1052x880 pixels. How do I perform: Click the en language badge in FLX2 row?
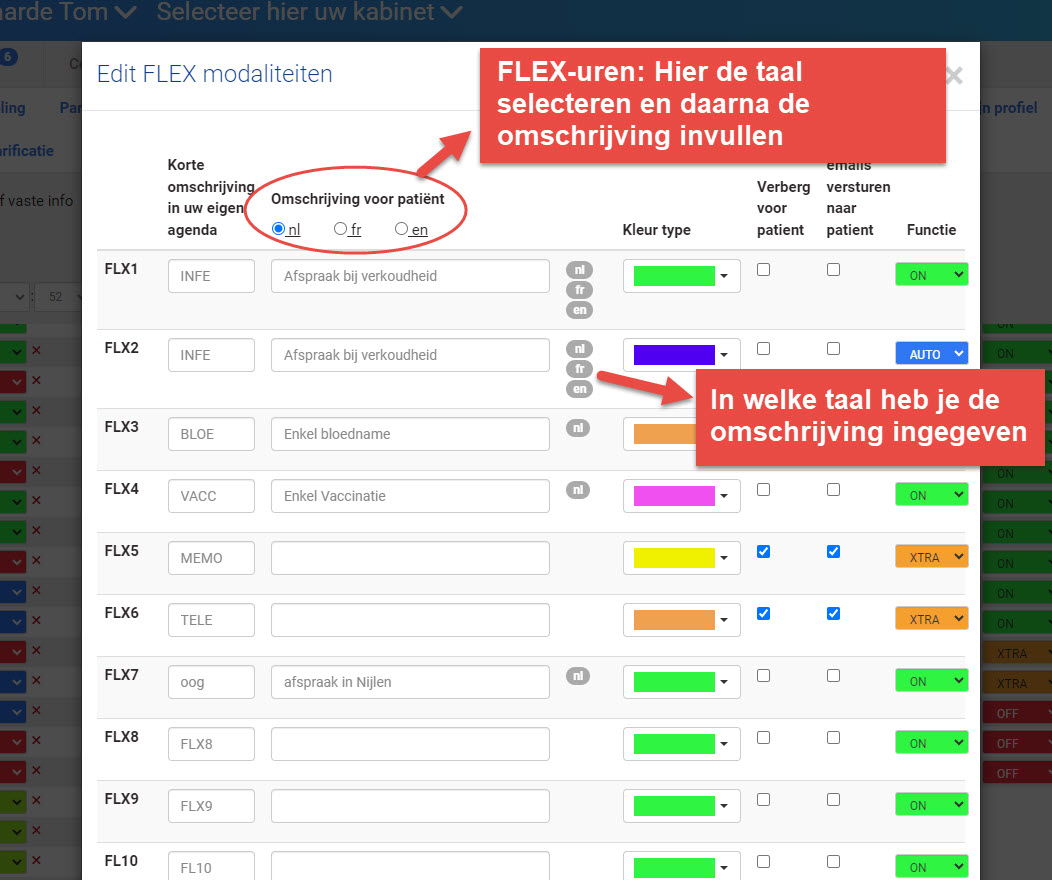coord(579,389)
